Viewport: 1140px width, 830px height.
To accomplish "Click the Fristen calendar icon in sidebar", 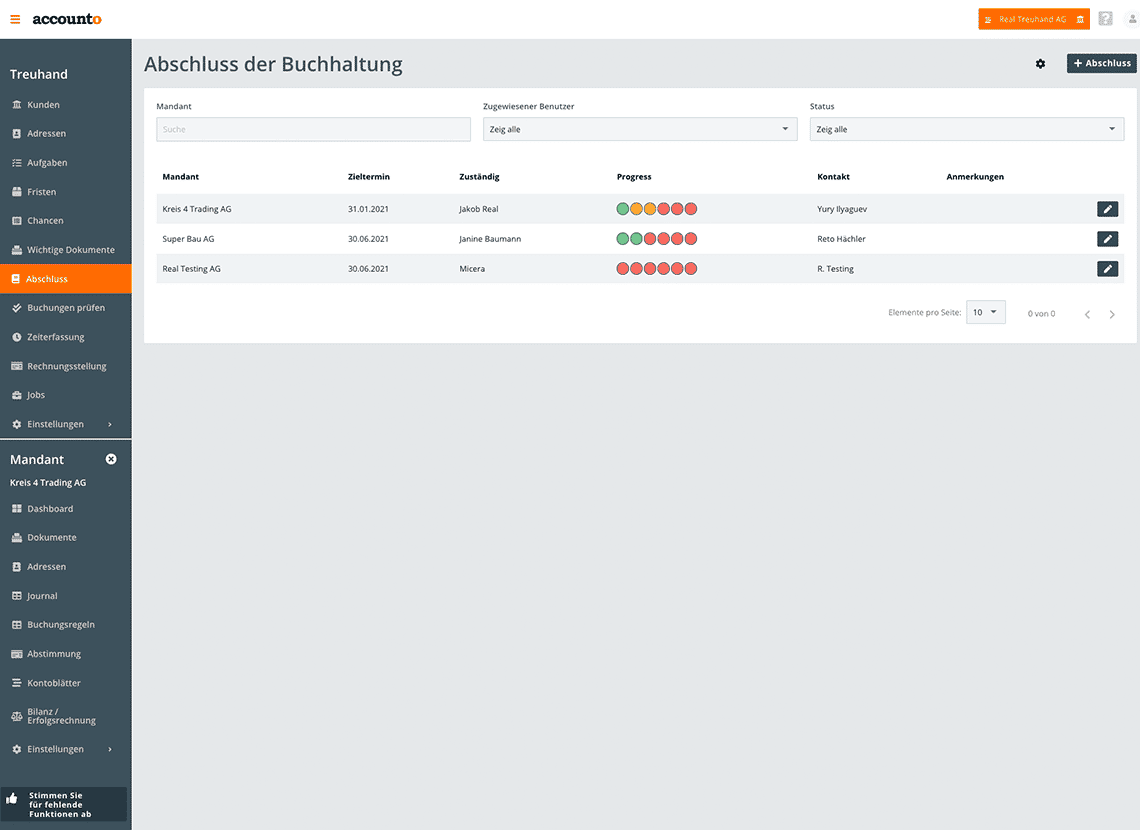I will tap(17, 192).
